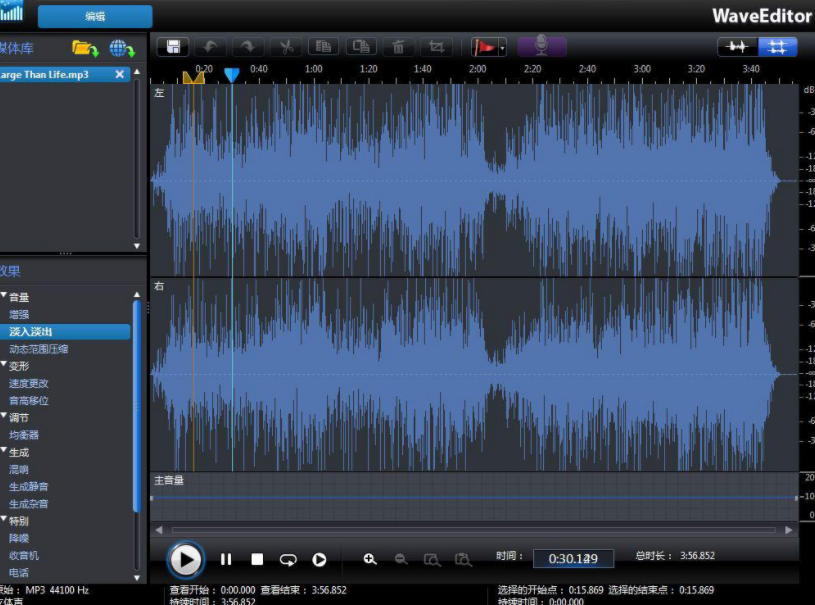Image resolution: width=815 pixels, height=605 pixels.
Task: Click the Stop button
Action: click(x=257, y=559)
